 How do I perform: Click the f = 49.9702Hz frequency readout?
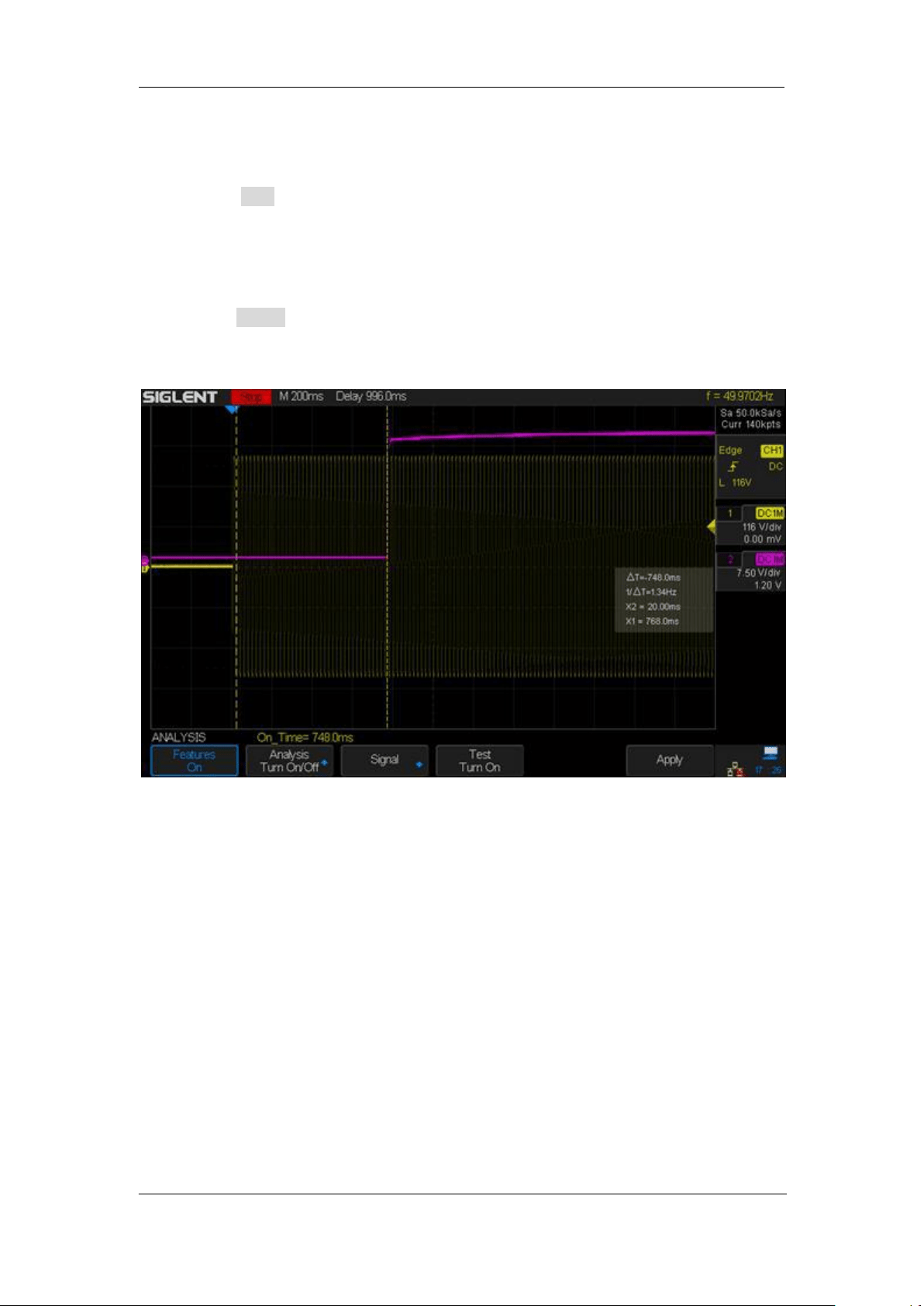click(x=739, y=396)
